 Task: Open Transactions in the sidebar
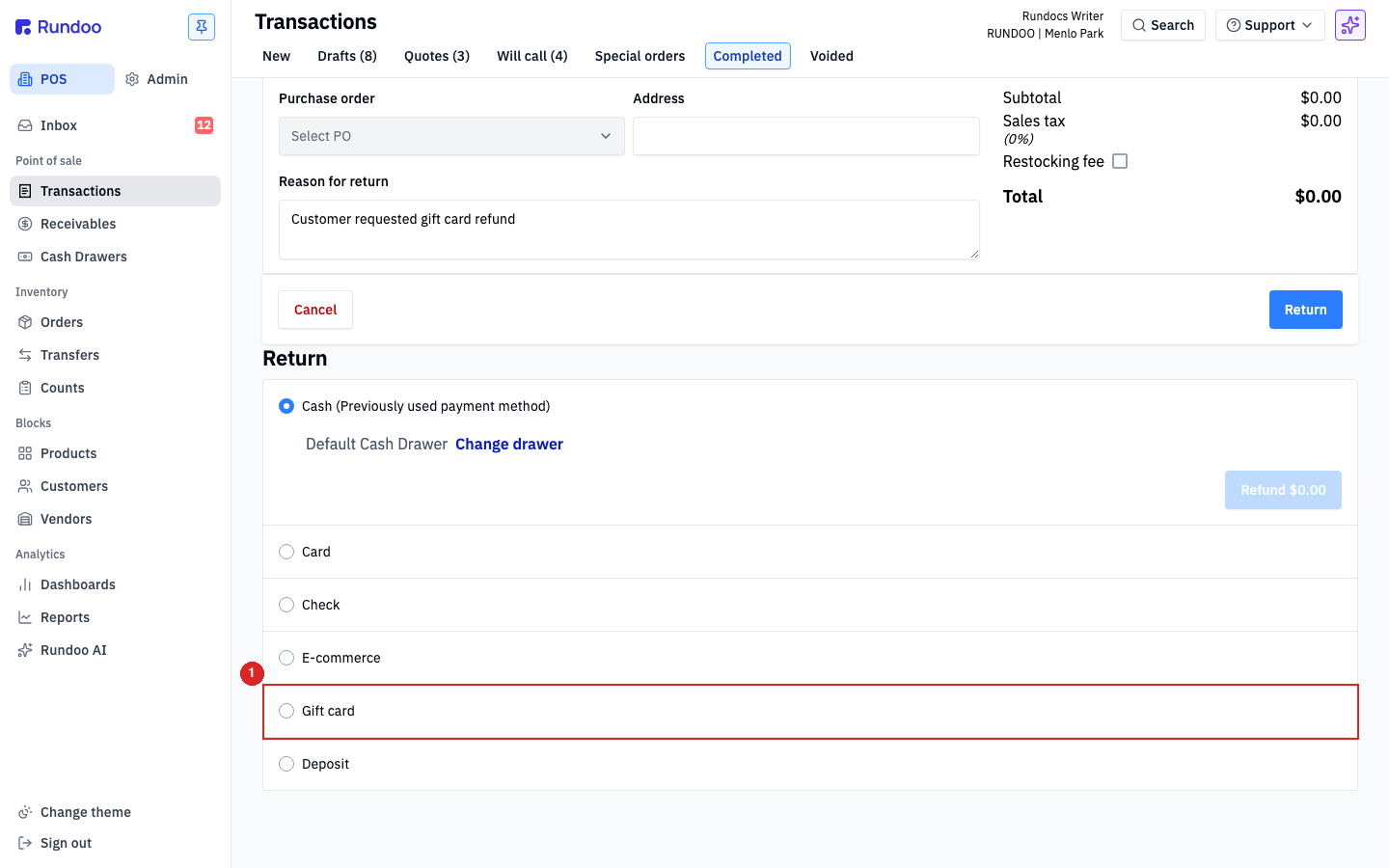click(115, 191)
